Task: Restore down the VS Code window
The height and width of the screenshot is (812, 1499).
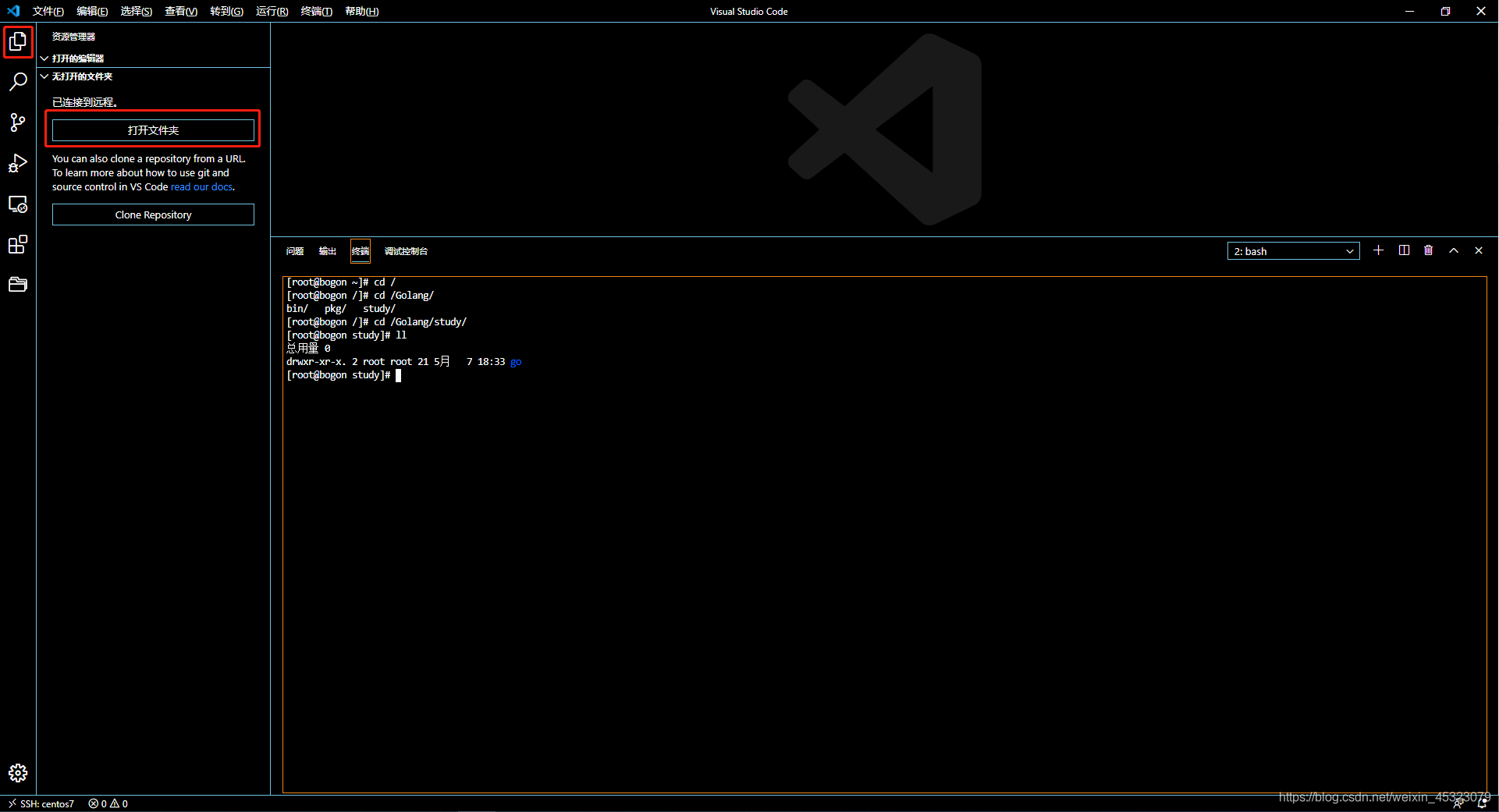Action: click(1445, 11)
